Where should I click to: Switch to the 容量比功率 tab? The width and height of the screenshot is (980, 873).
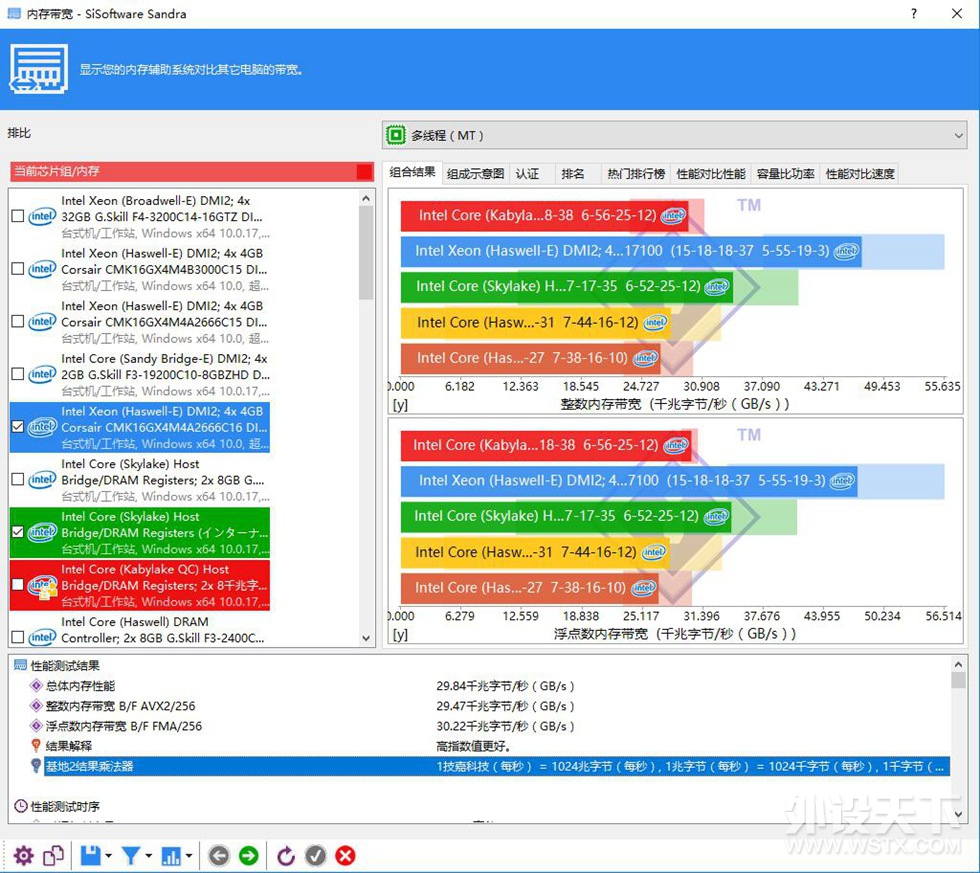pyautogui.click(x=785, y=174)
